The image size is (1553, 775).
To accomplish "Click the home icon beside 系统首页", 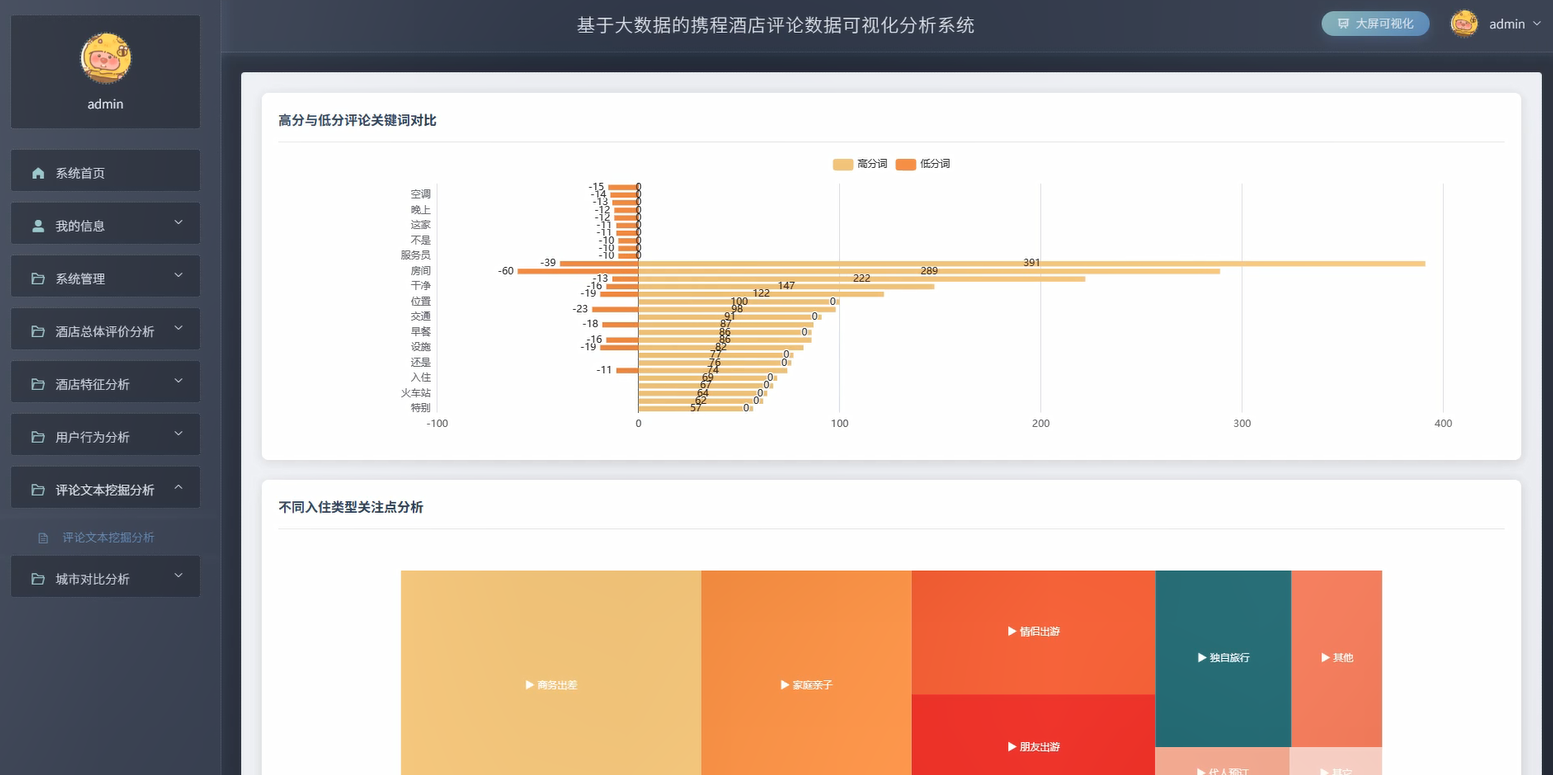I will tap(38, 173).
